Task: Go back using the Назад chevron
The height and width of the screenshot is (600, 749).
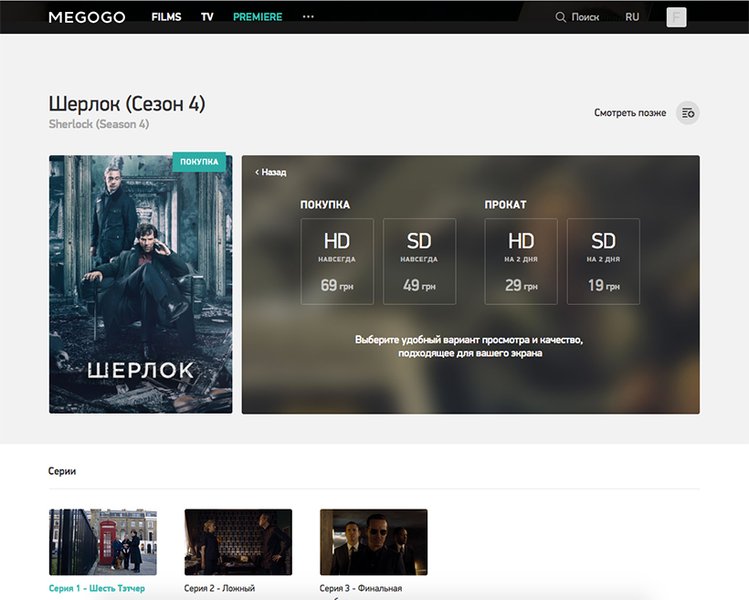Action: [x=258, y=172]
